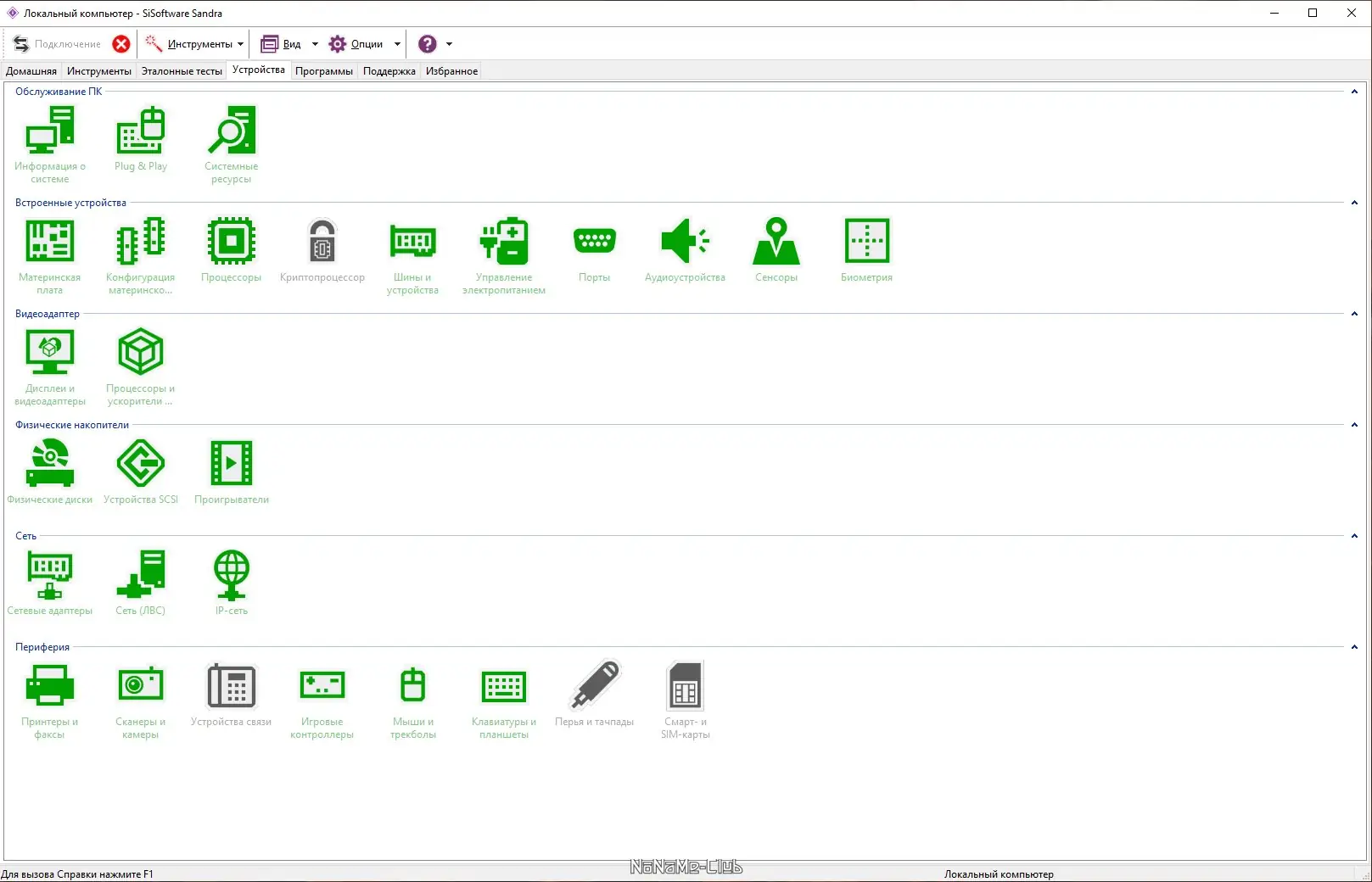Image resolution: width=1372 pixels, height=882 pixels.
Task: Collapse the Встроенные устройства section
Action: (x=1354, y=203)
